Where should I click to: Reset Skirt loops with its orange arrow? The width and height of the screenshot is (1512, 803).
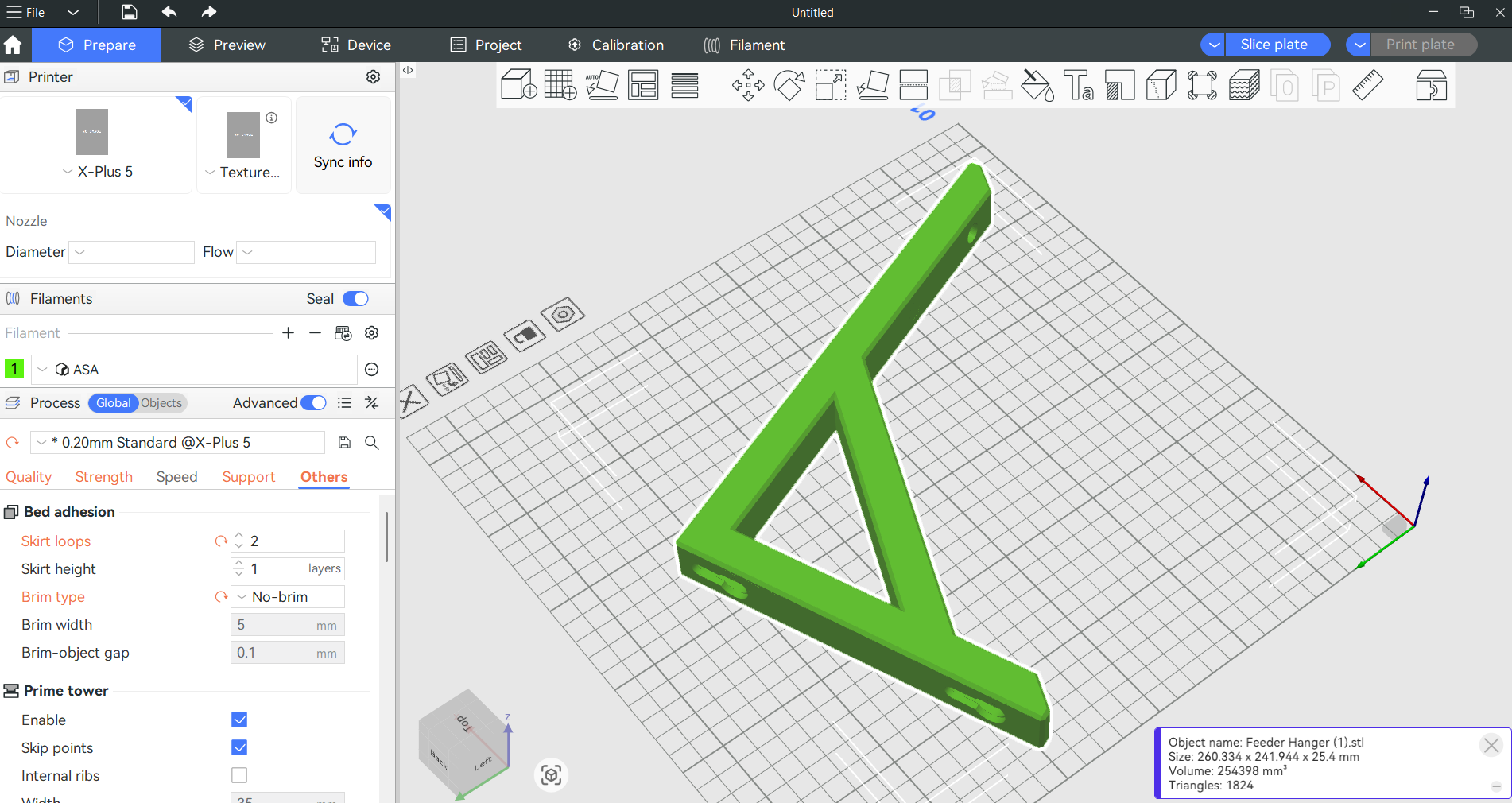point(221,541)
